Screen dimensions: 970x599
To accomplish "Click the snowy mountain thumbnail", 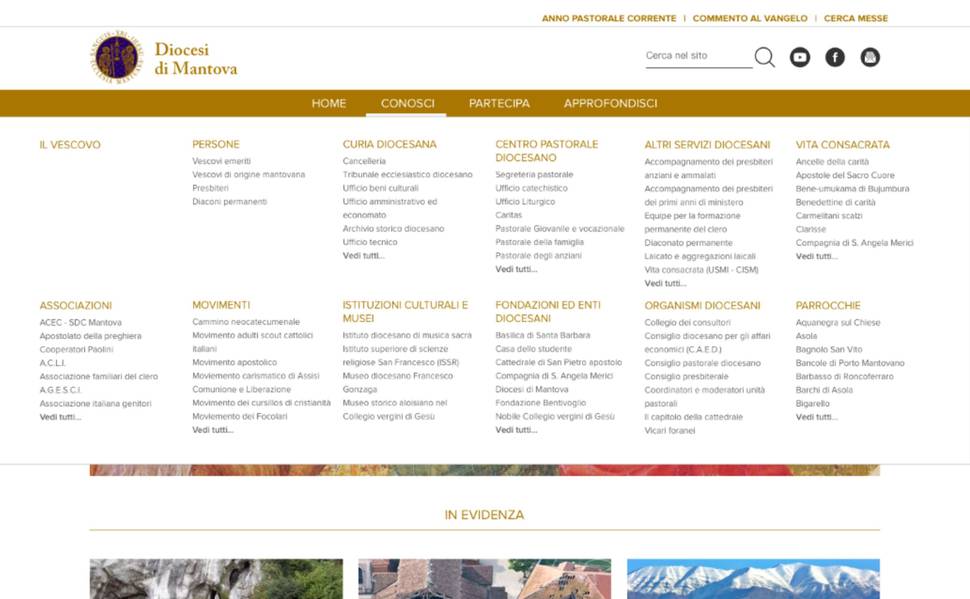I will click(x=753, y=579).
